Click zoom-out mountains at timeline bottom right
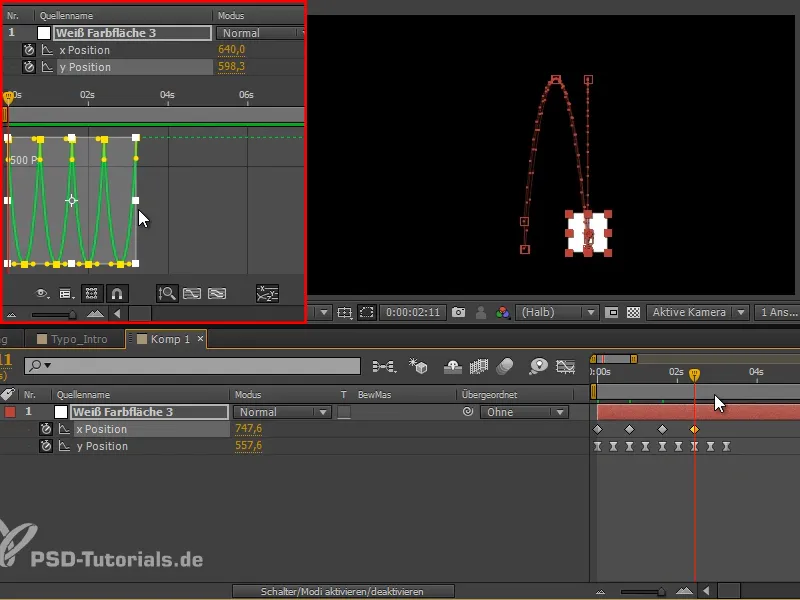Screen dimensions: 800x600 (x=601, y=591)
